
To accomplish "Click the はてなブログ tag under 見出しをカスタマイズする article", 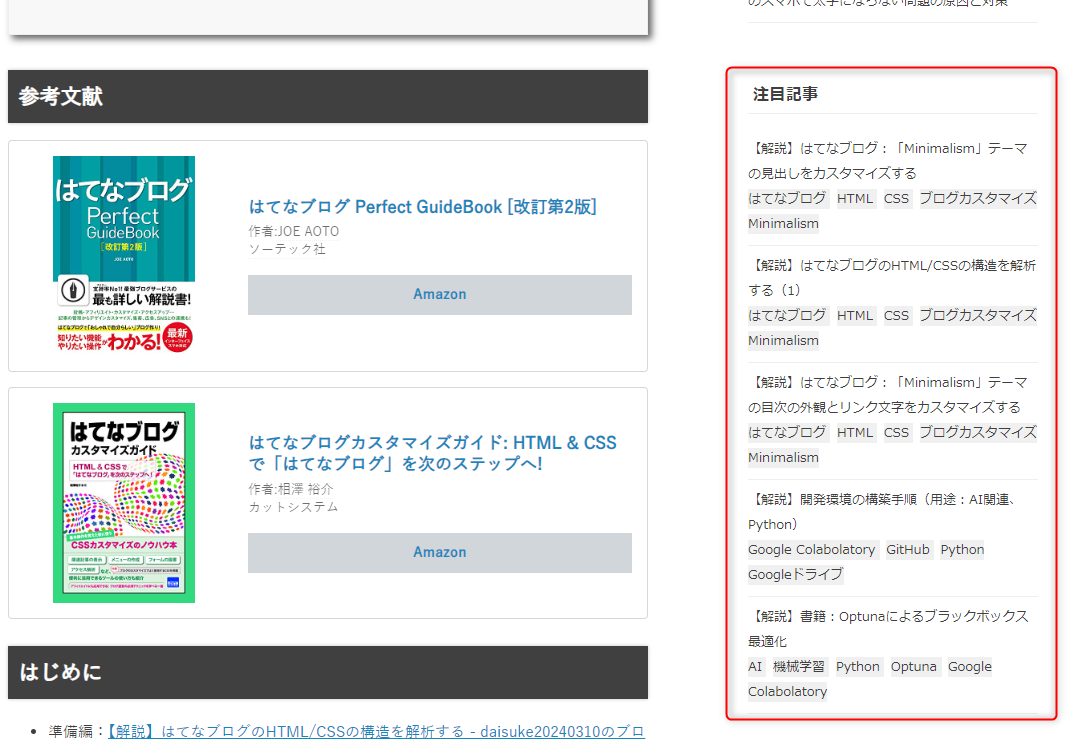I will (x=787, y=198).
